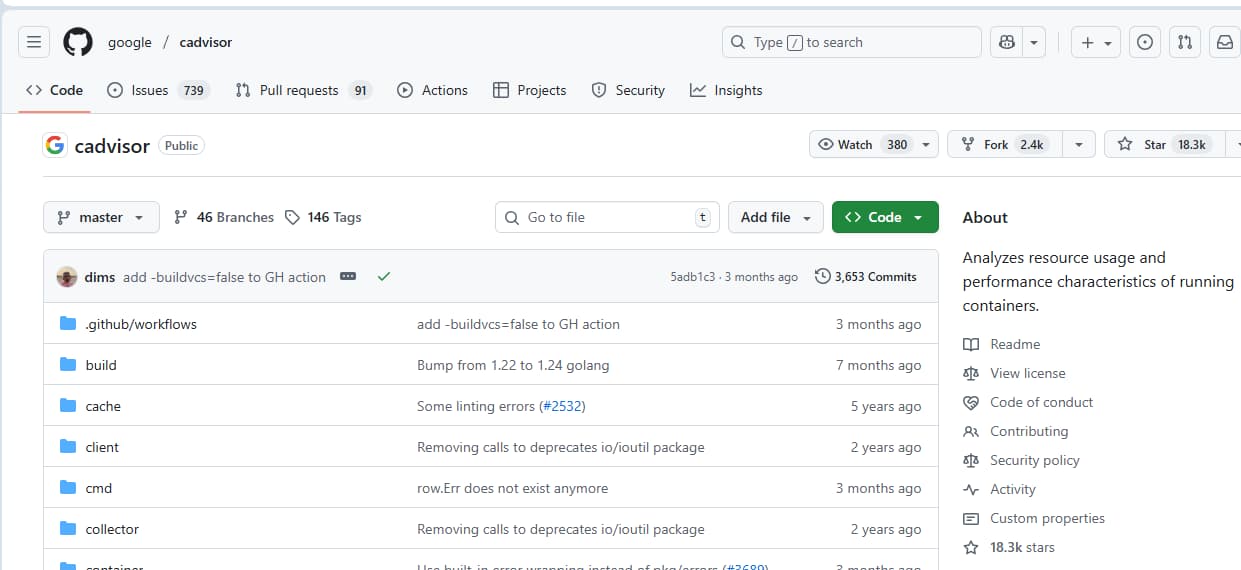Image resolution: width=1241 pixels, height=570 pixels.
Task: Open pull requests icon in header
Action: [1185, 42]
